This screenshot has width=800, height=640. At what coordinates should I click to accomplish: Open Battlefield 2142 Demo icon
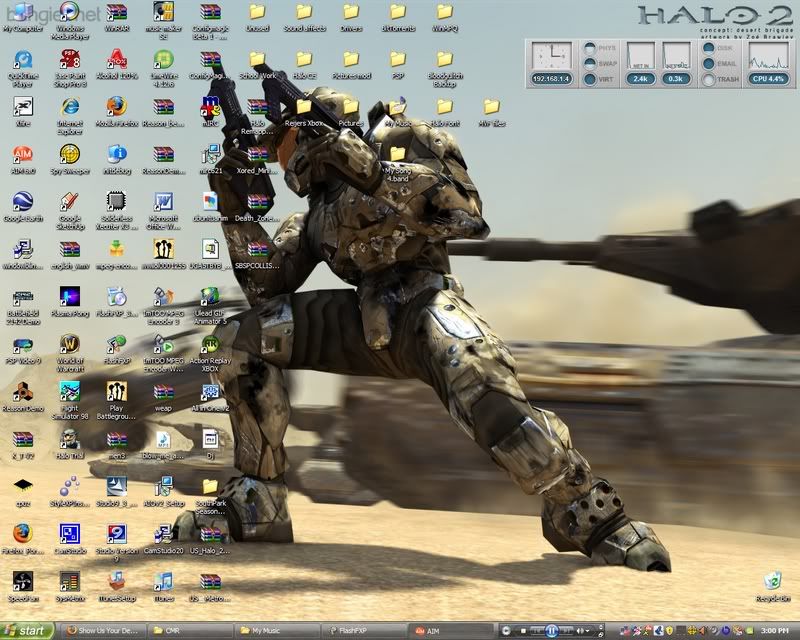22,306
